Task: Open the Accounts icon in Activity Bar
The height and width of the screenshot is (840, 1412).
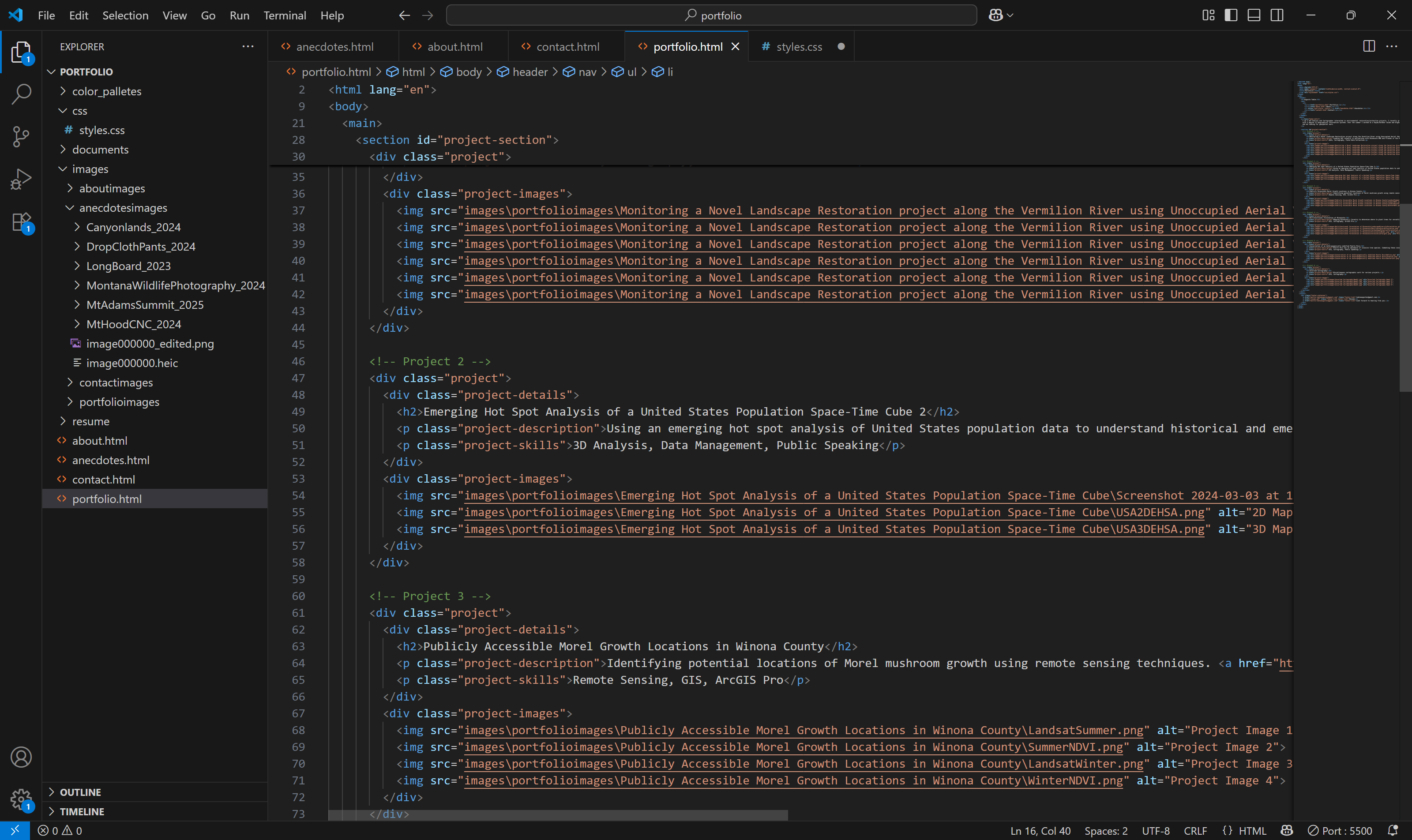Action: click(x=21, y=757)
